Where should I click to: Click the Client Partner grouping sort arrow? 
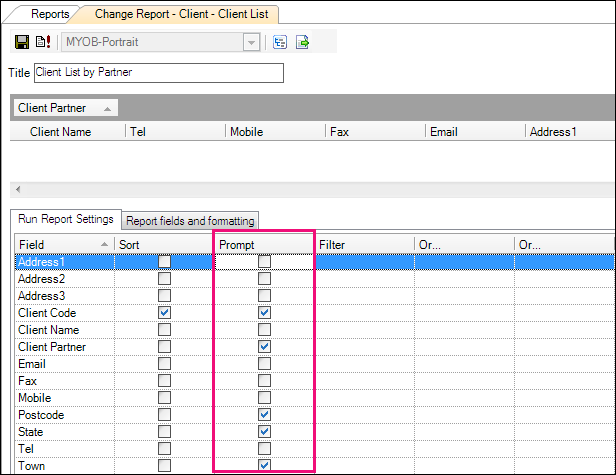pos(107,108)
